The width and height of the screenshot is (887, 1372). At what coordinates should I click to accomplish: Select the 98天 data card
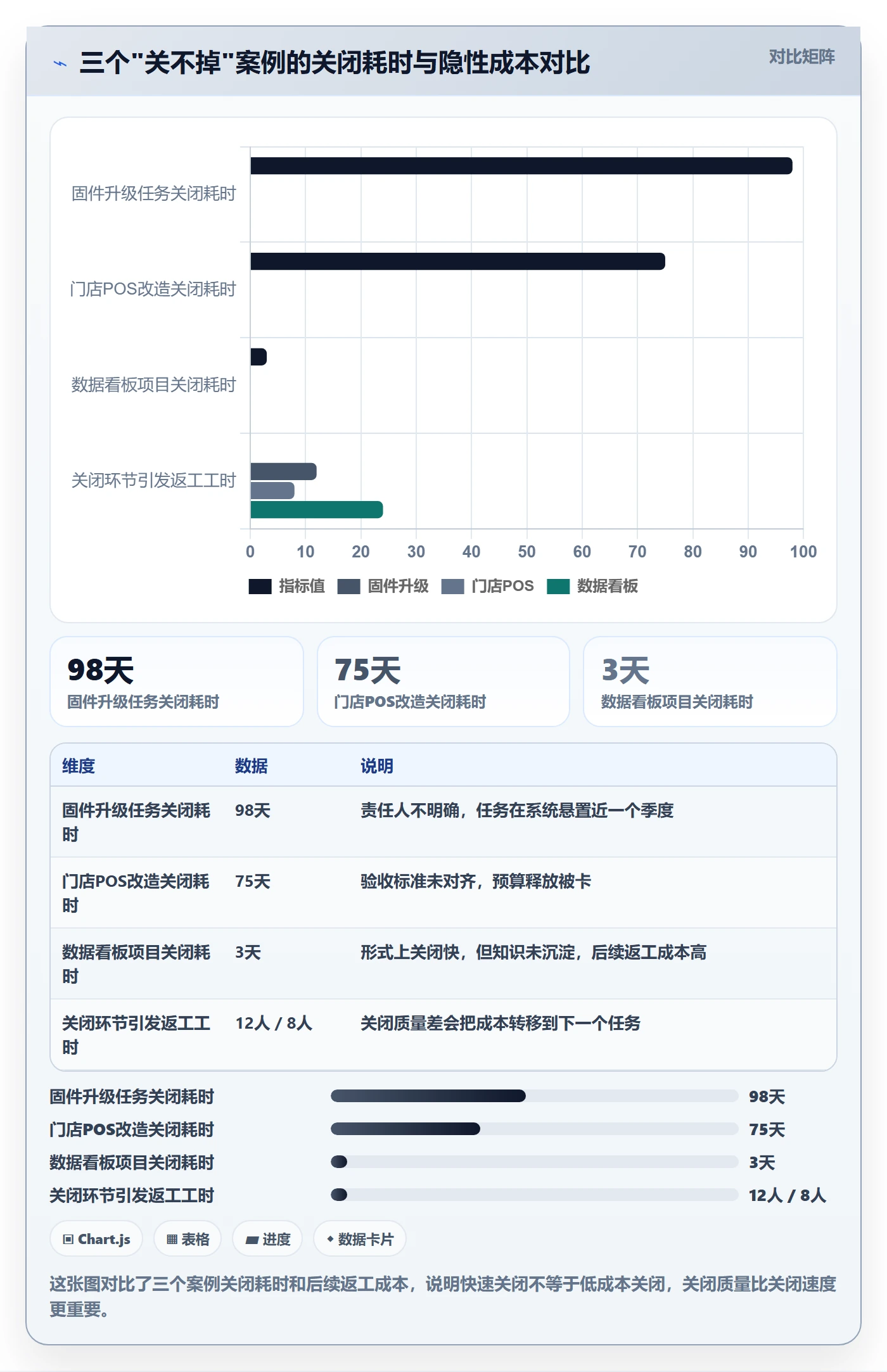coord(177,682)
